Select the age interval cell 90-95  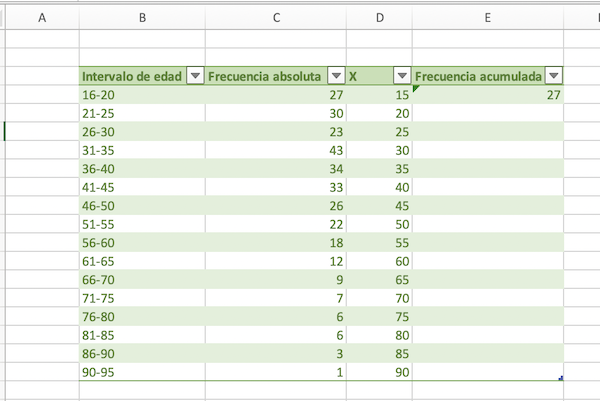point(141,372)
